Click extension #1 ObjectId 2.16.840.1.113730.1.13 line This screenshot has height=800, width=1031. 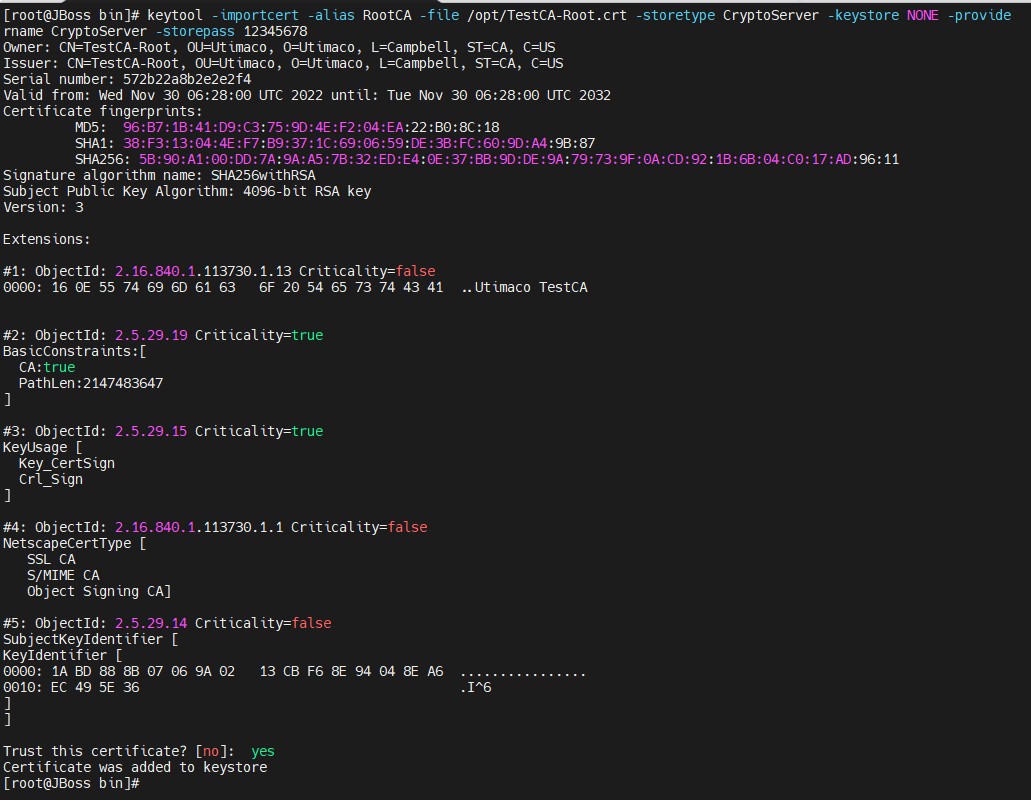[x=220, y=271]
